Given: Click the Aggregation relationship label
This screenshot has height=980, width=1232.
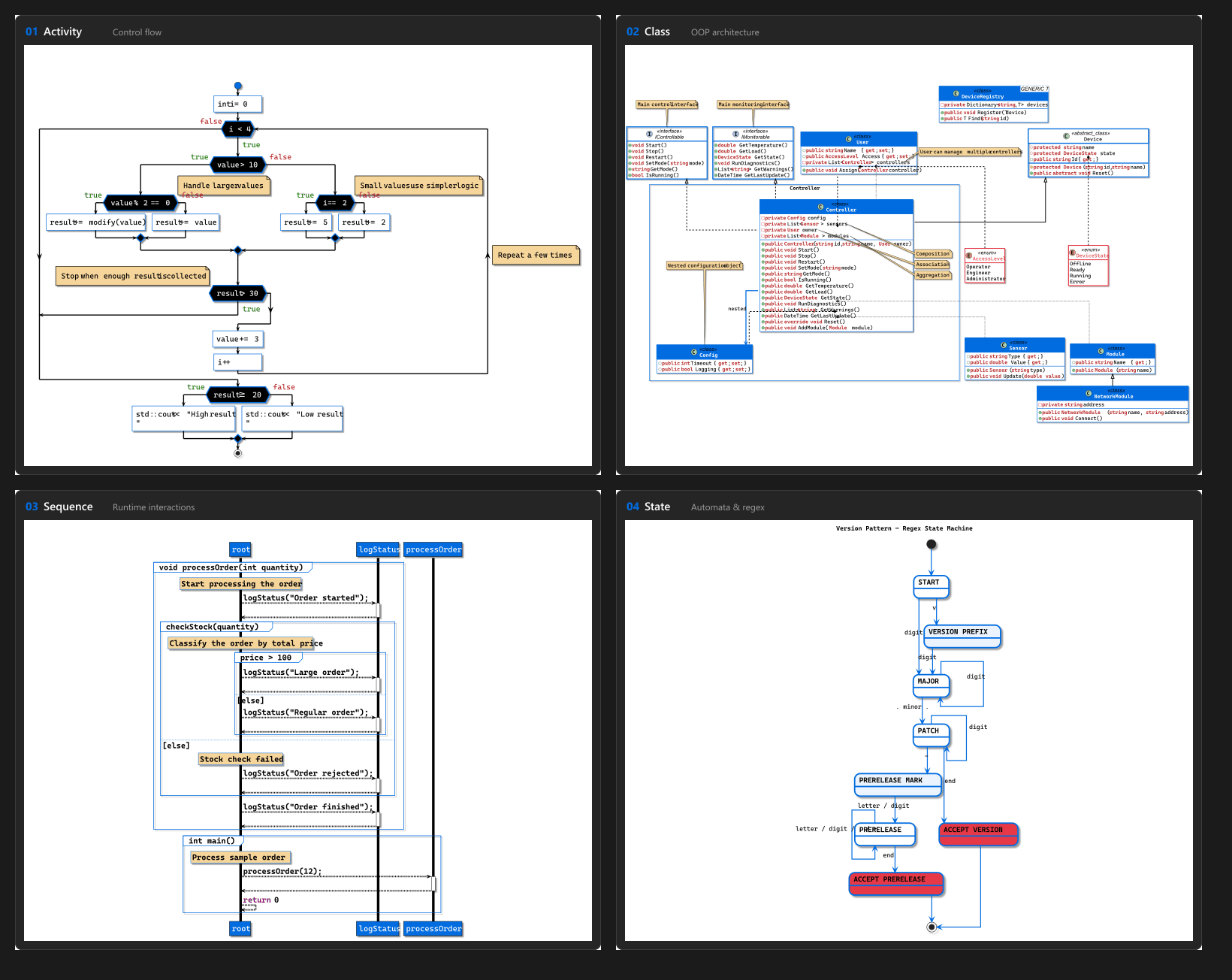Looking at the screenshot, I should [933, 275].
